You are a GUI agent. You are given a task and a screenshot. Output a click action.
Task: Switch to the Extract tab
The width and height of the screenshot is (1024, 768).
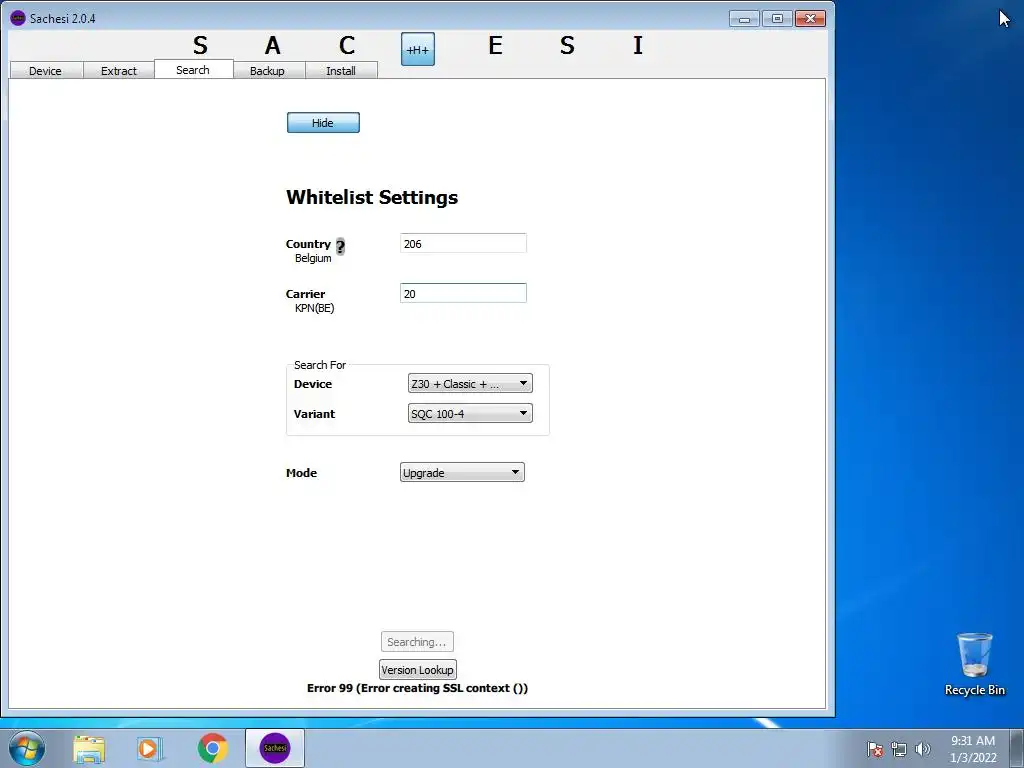point(119,71)
